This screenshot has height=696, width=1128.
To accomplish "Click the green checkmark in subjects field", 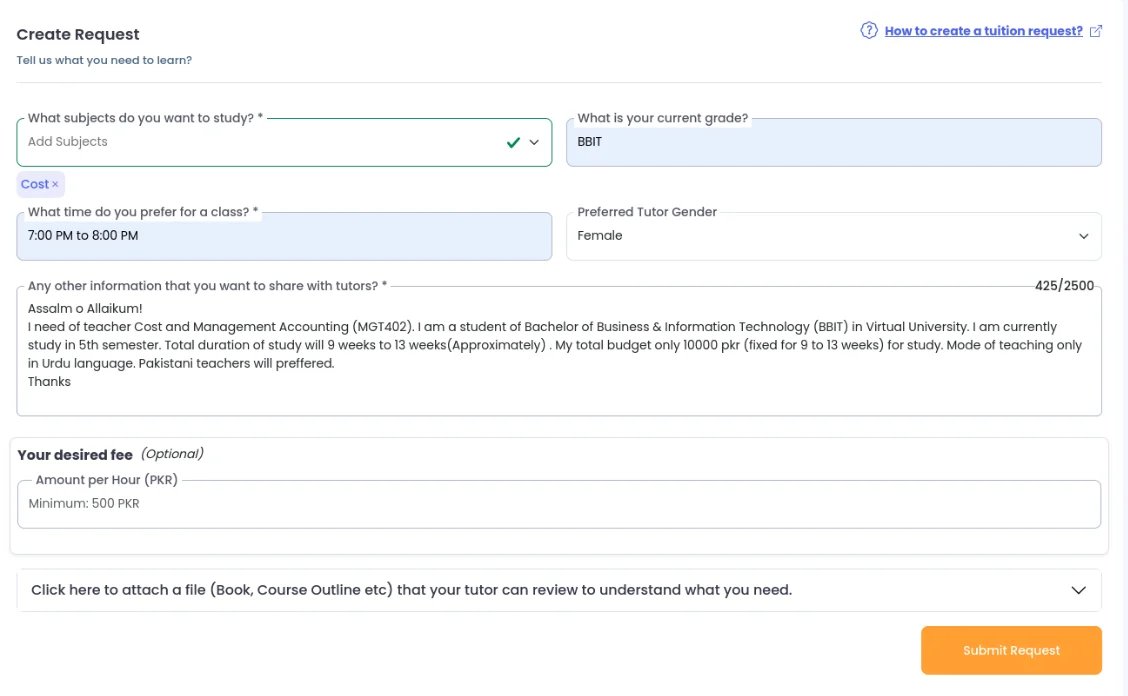I will (x=513, y=142).
